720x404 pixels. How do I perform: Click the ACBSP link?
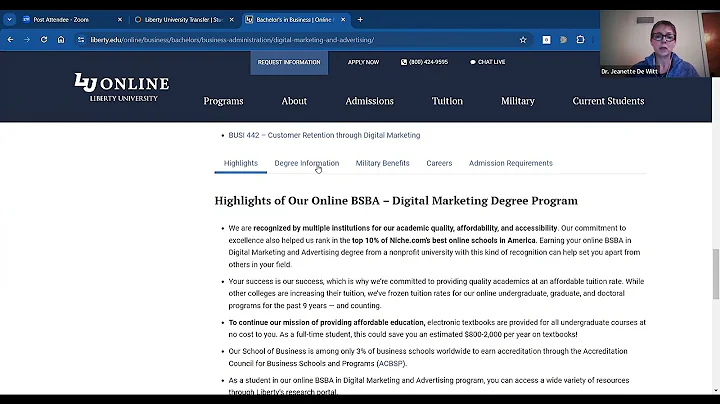(x=391, y=364)
